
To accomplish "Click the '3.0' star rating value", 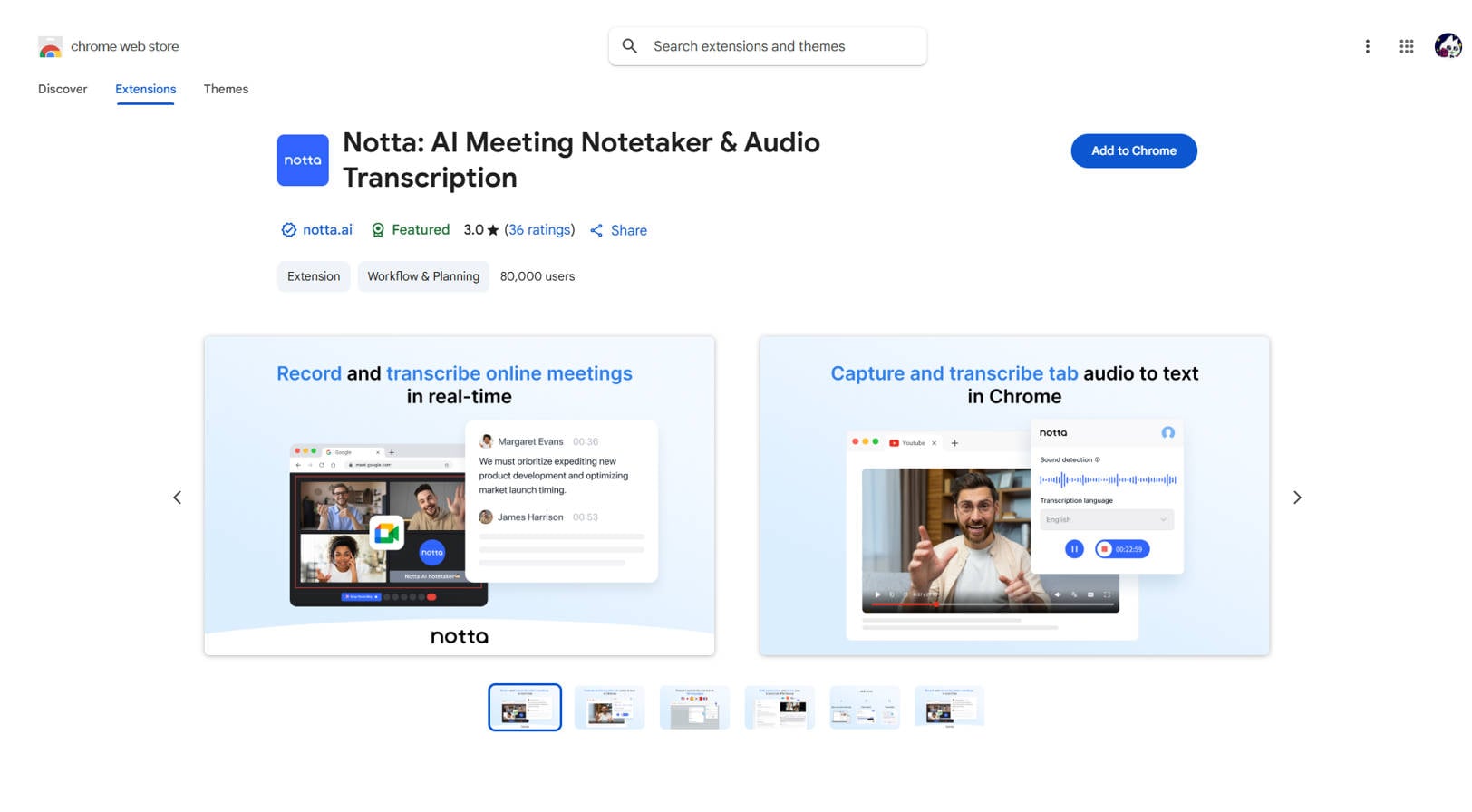I will (x=481, y=230).
